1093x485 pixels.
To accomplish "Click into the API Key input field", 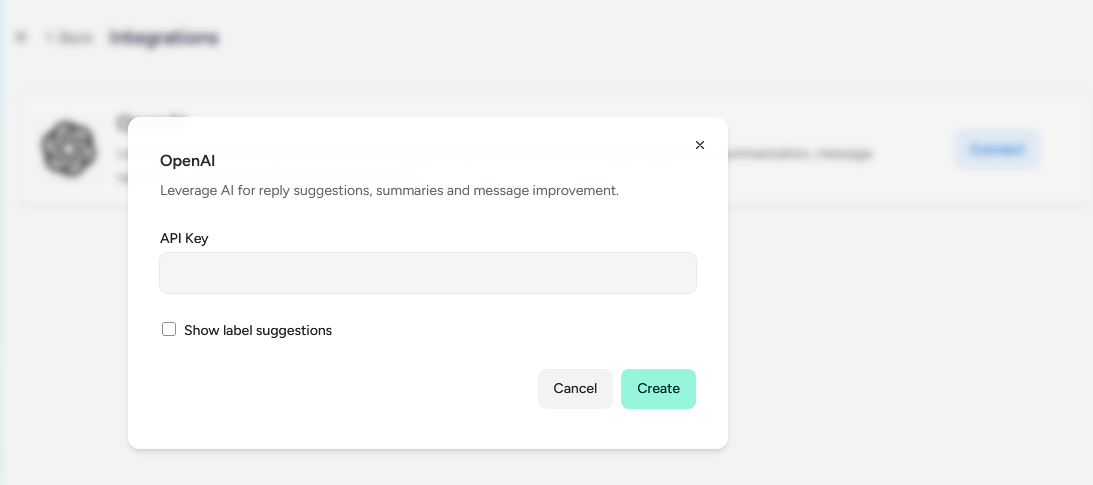I will click(x=428, y=273).
